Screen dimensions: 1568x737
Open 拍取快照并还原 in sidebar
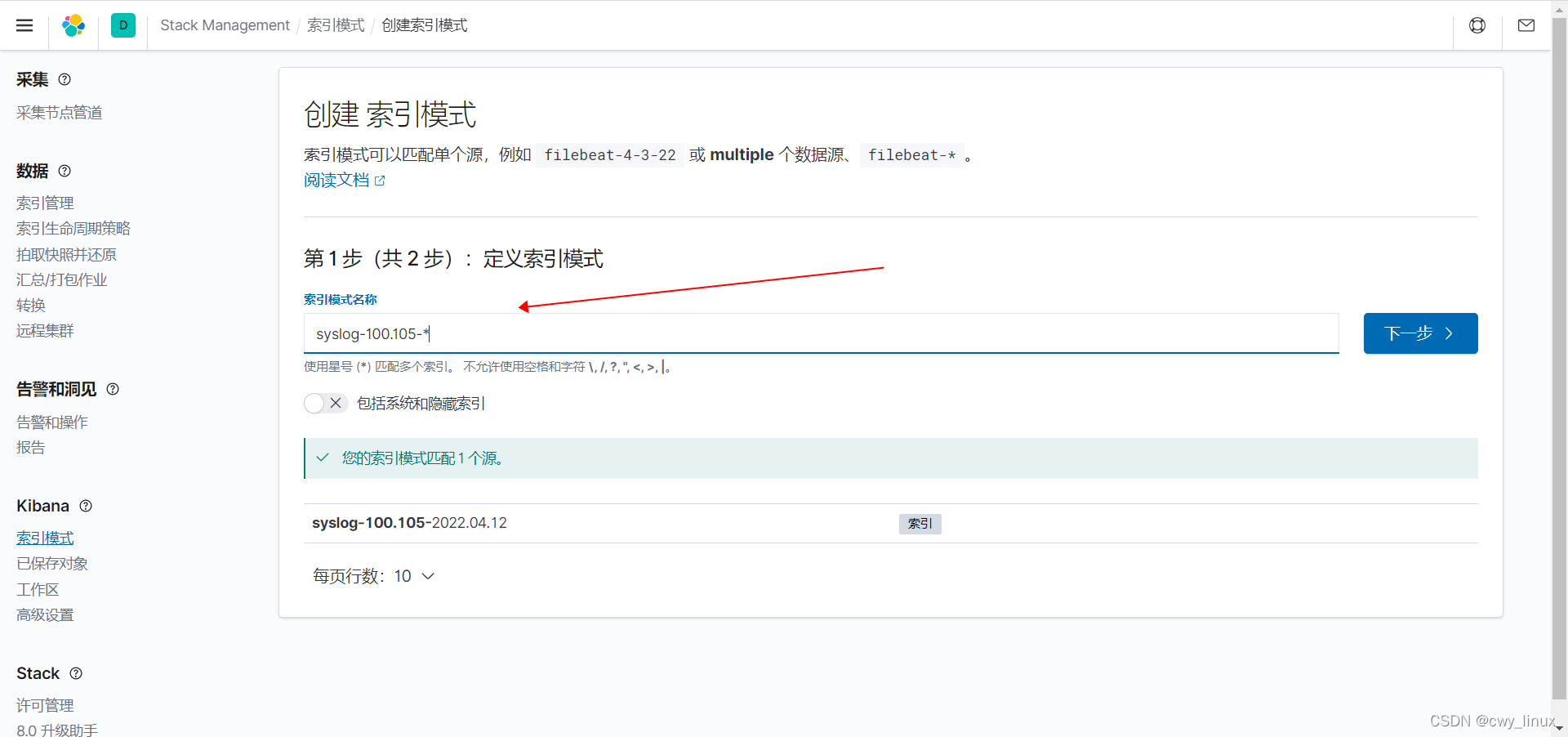pos(66,254)
